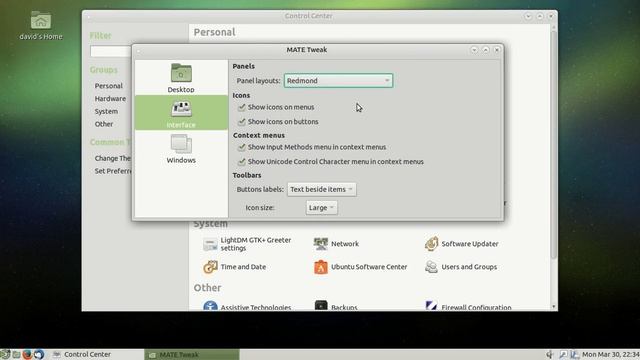Open the Icon size Large dropdown

pyautogui.click(x=322, y=208)
